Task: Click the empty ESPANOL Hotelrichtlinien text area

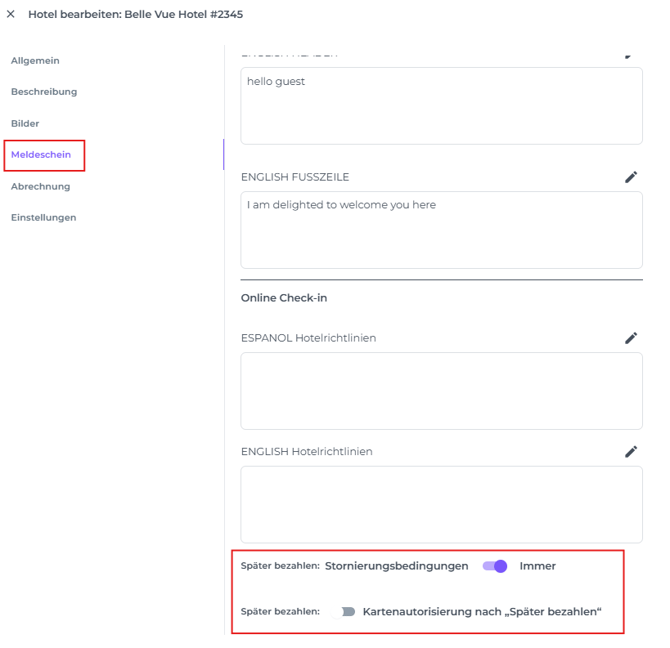Action: coord(441,391)
